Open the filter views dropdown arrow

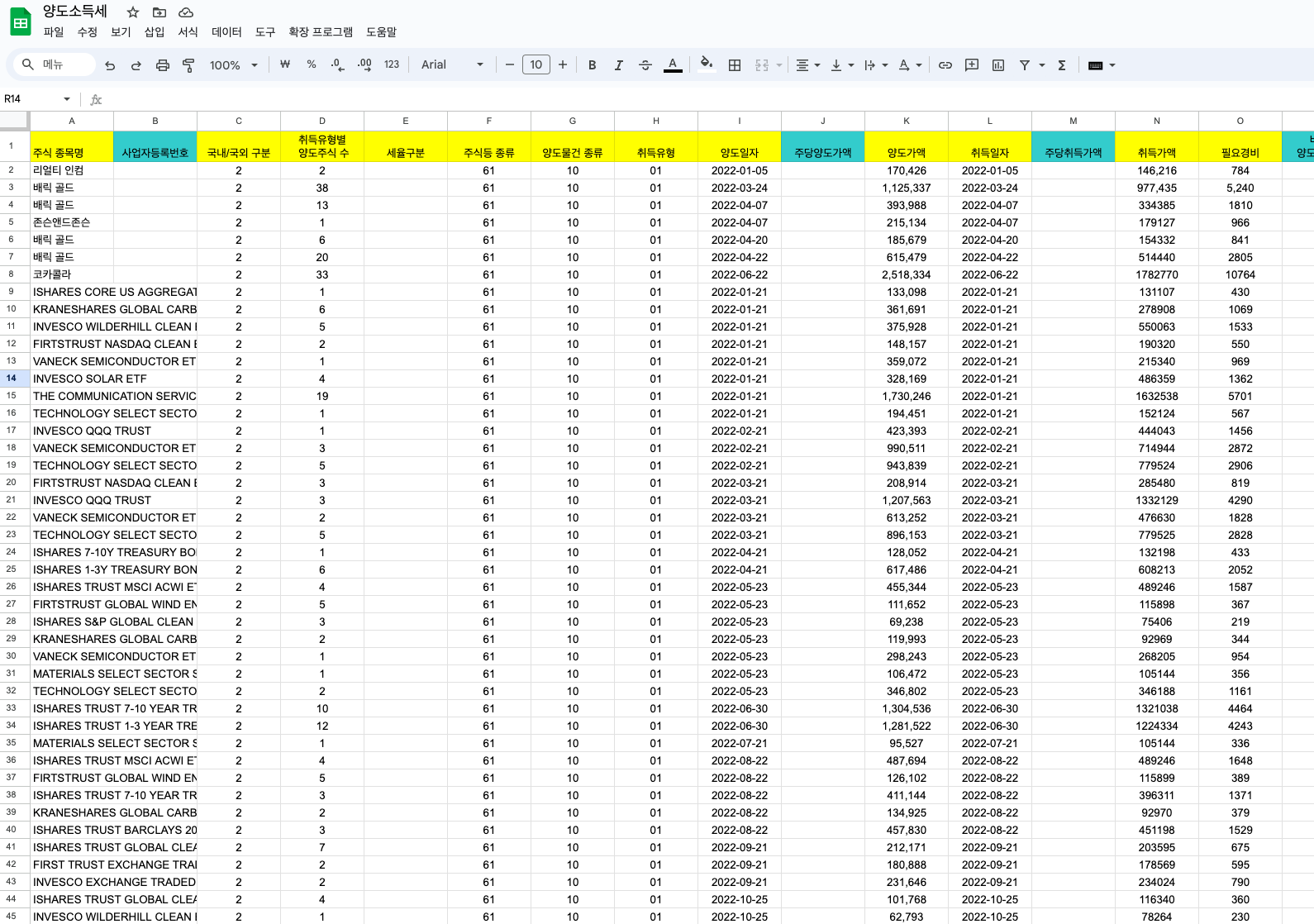click(x=1042, y=65)
